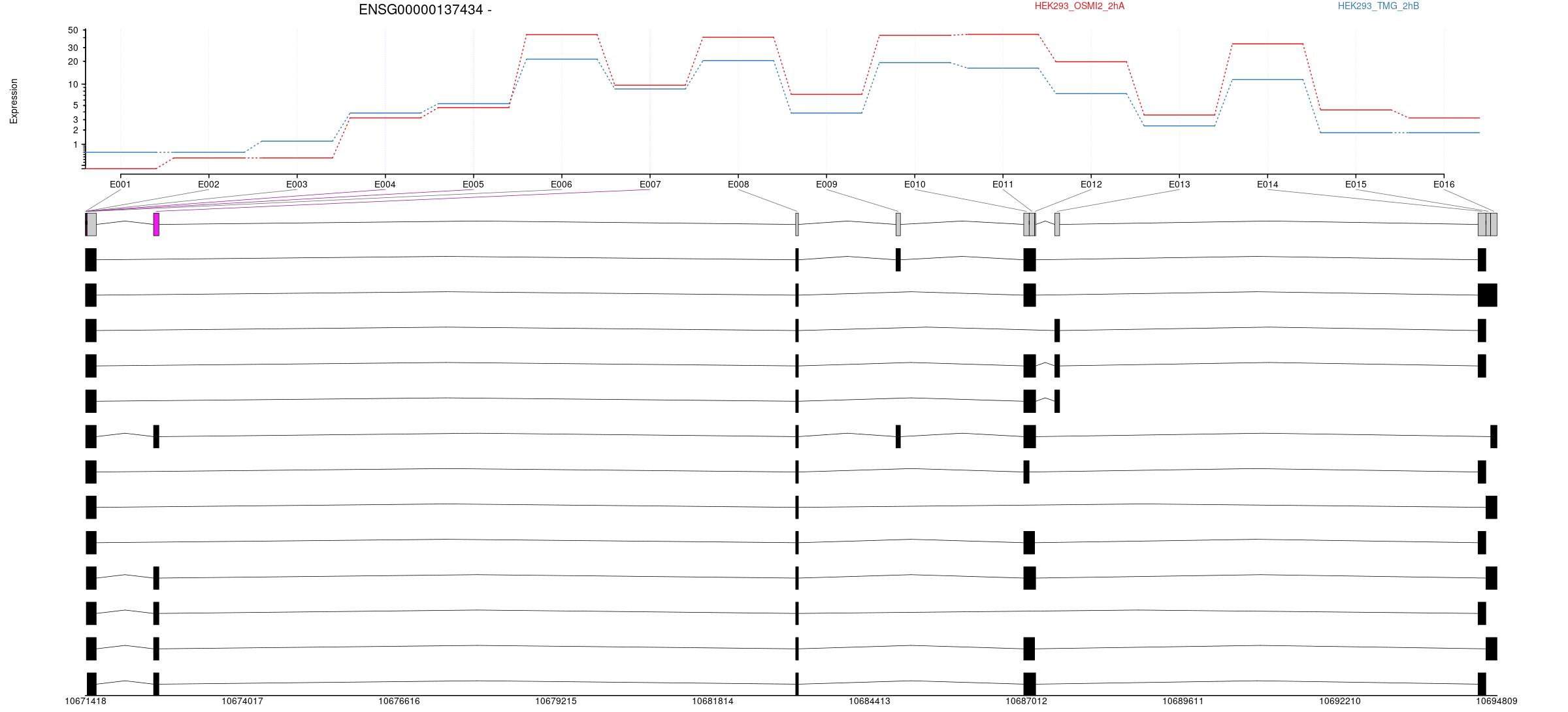Screen dimensions: 1568x712
Task: Select exon label E004
Action: point(385,184)
